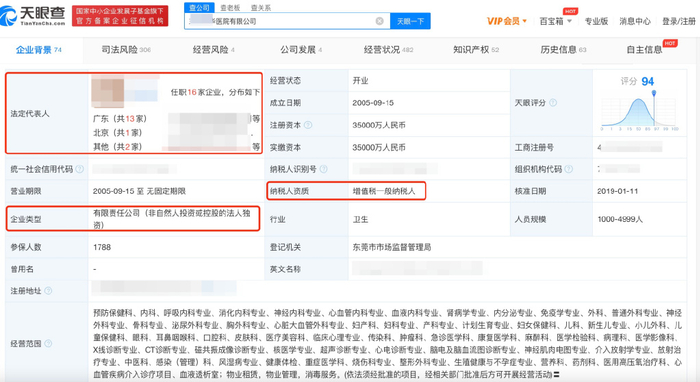The height and width of the screenshot is (382, 700).
Task: Select the 知识产权 tab
Action: click(476, 50)
